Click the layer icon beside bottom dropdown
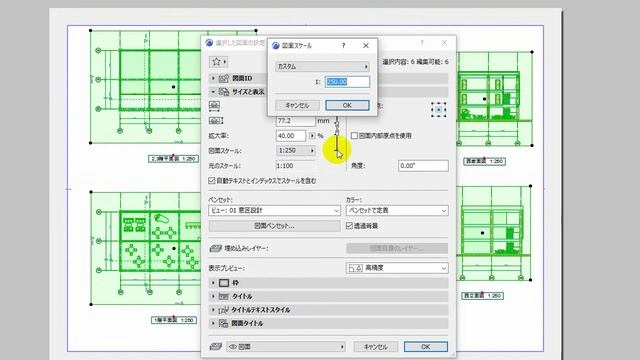 click(x=215, y=347)
